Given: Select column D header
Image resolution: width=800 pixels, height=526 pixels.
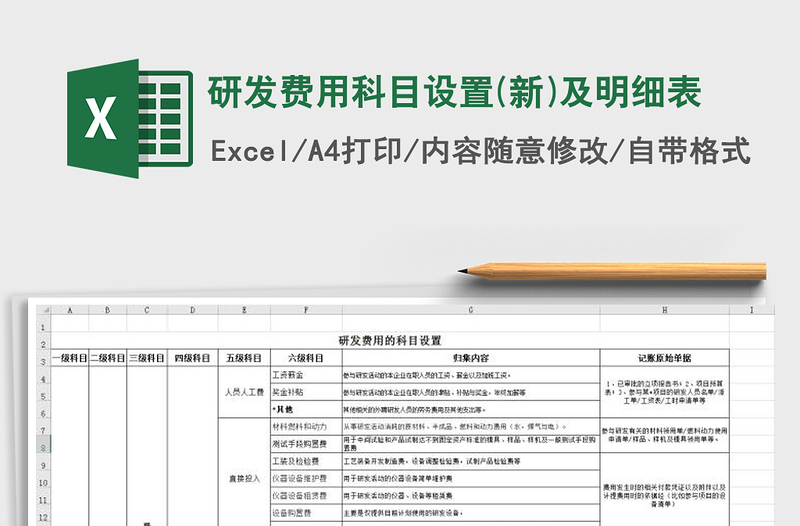Looking at the screenshot, I should [x=192, y=310].
